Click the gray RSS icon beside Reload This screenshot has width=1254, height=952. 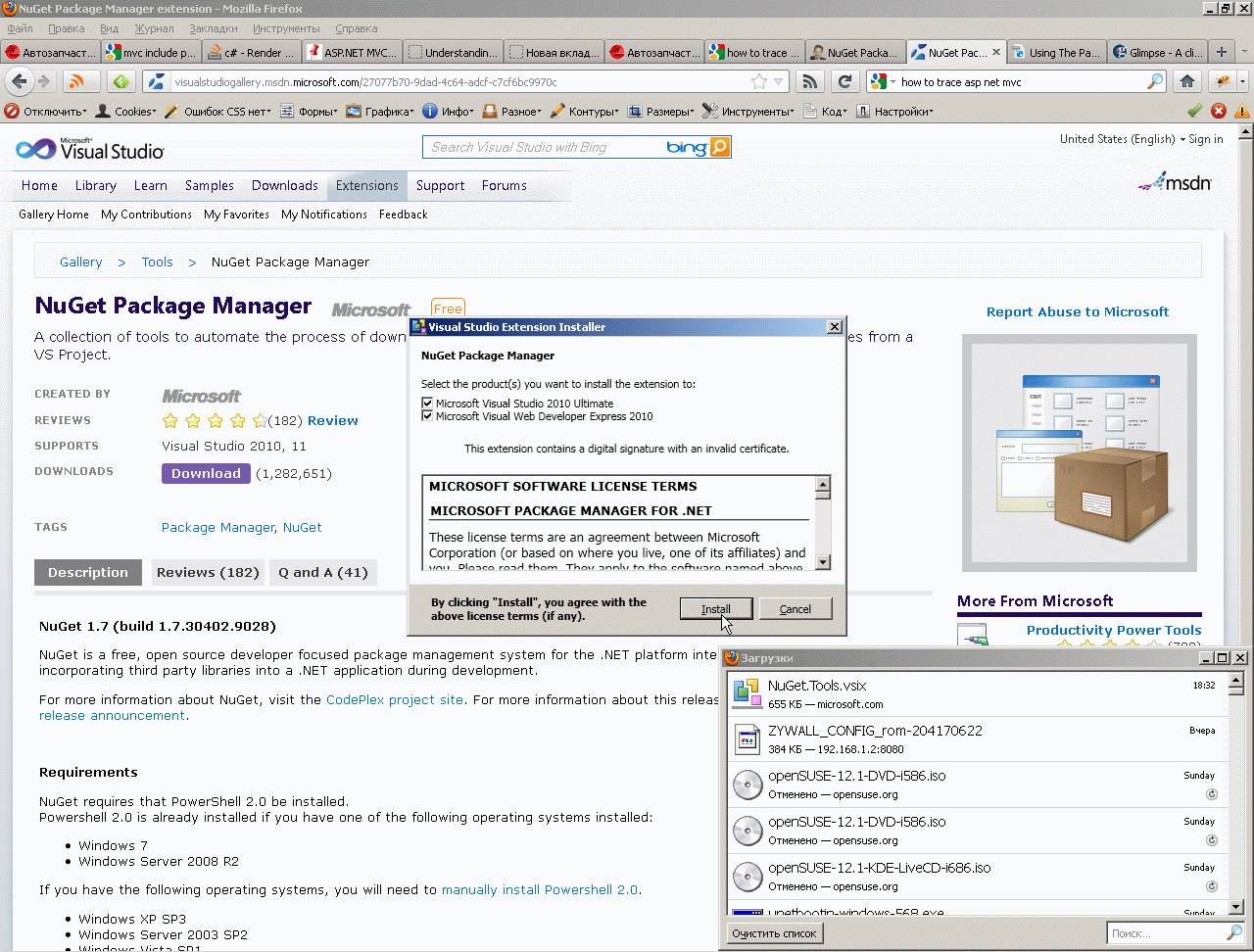(x=809, y=82)
